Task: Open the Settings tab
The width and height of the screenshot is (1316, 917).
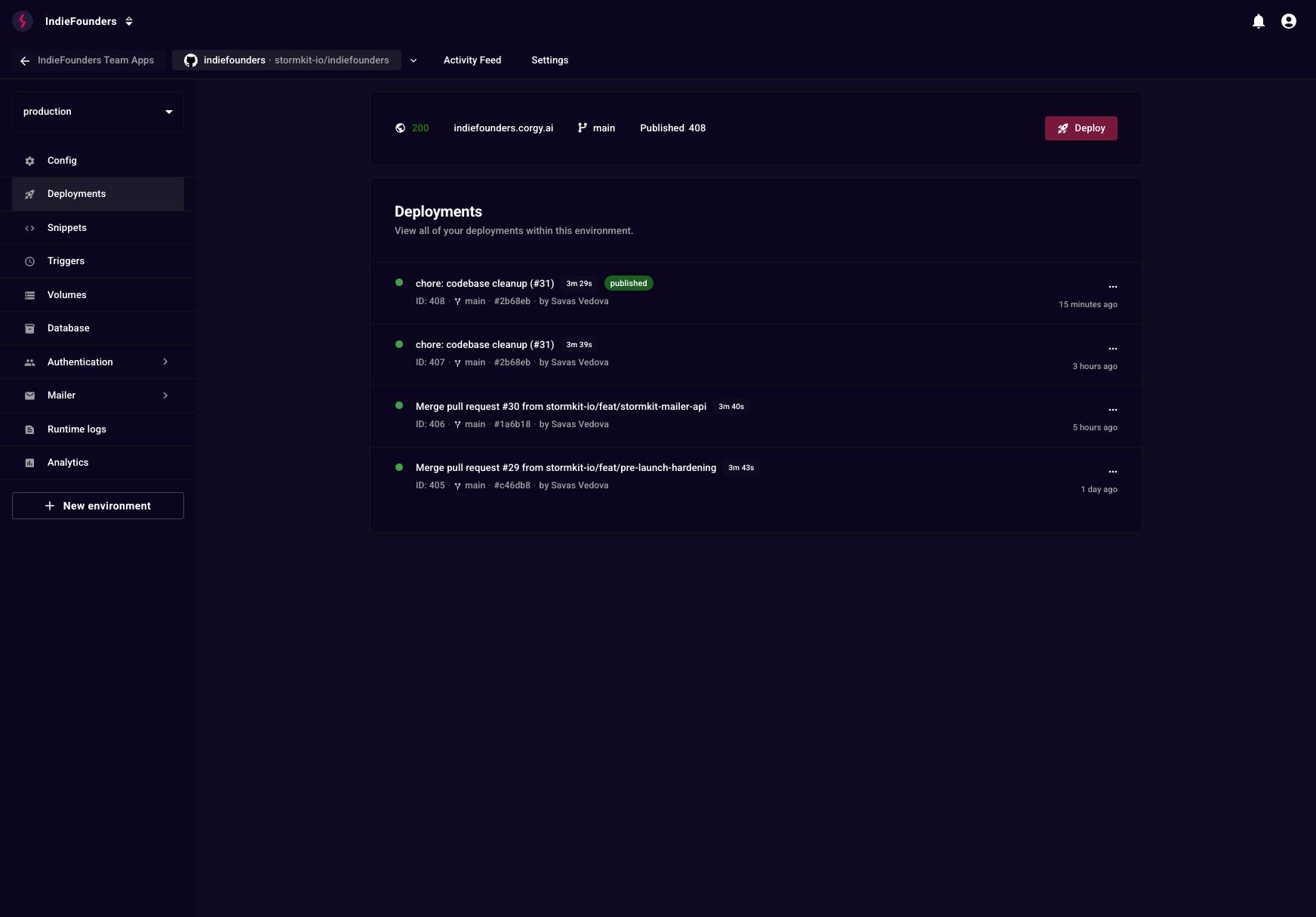Action: (549, 60)
